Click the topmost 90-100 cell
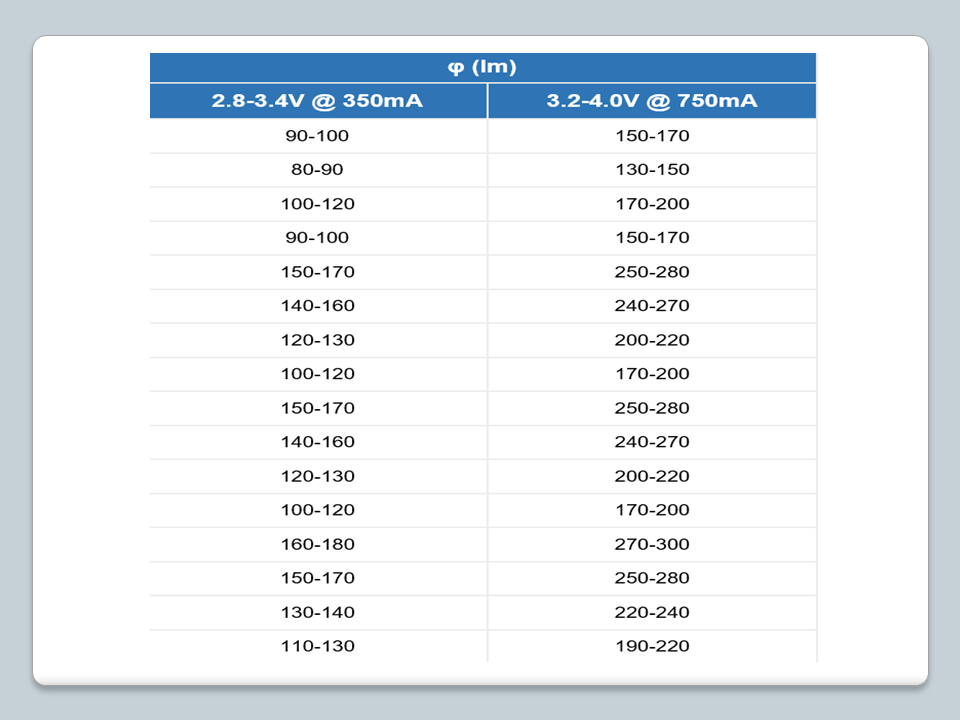960x720 pixels. [318, 136]
